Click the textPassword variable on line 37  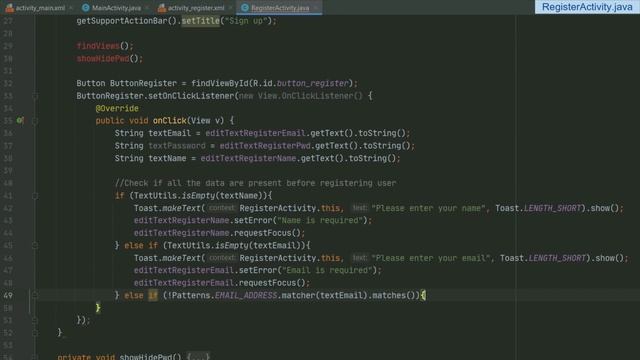pos(177,146)
